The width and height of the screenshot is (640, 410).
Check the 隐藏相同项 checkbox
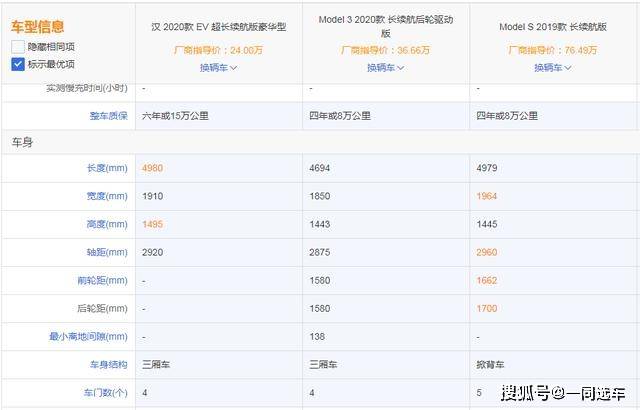[x=19, y=46]
